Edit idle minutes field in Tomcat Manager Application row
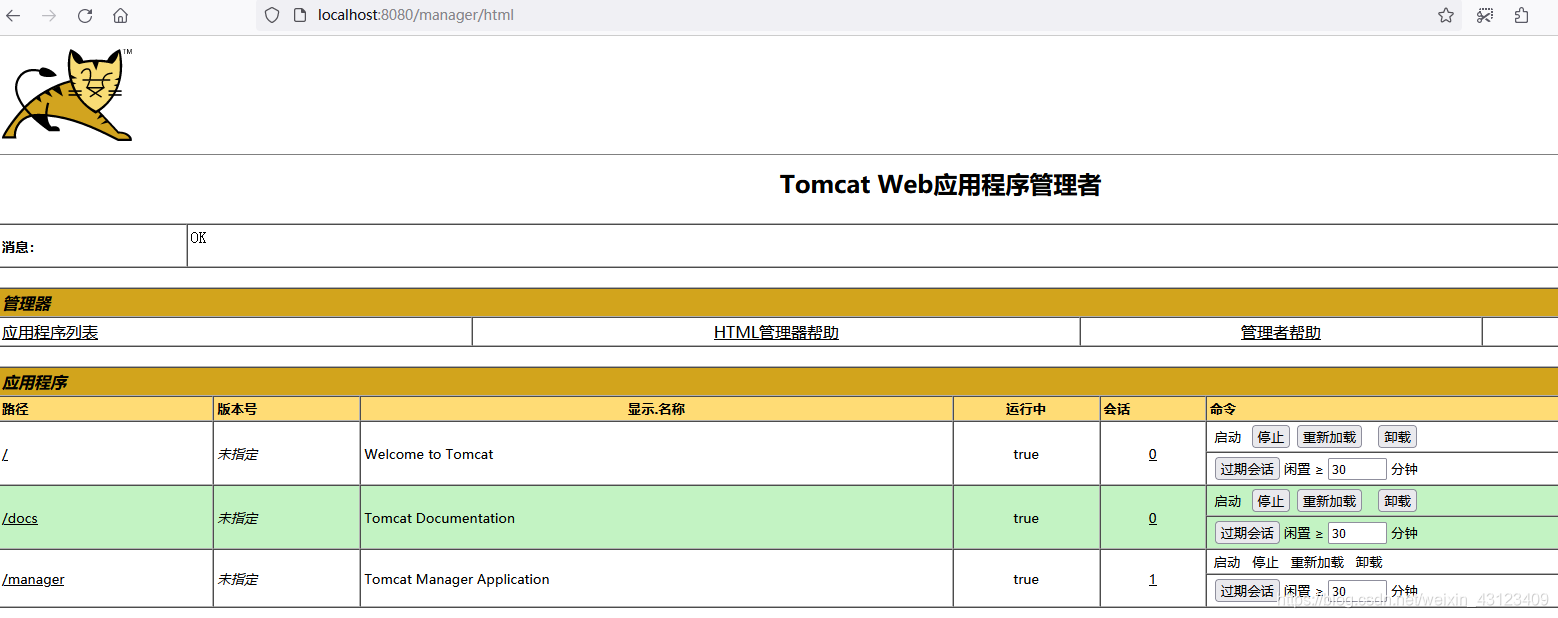The image size is (1558, 618). pyautogui.click(x=1357, y=591)
